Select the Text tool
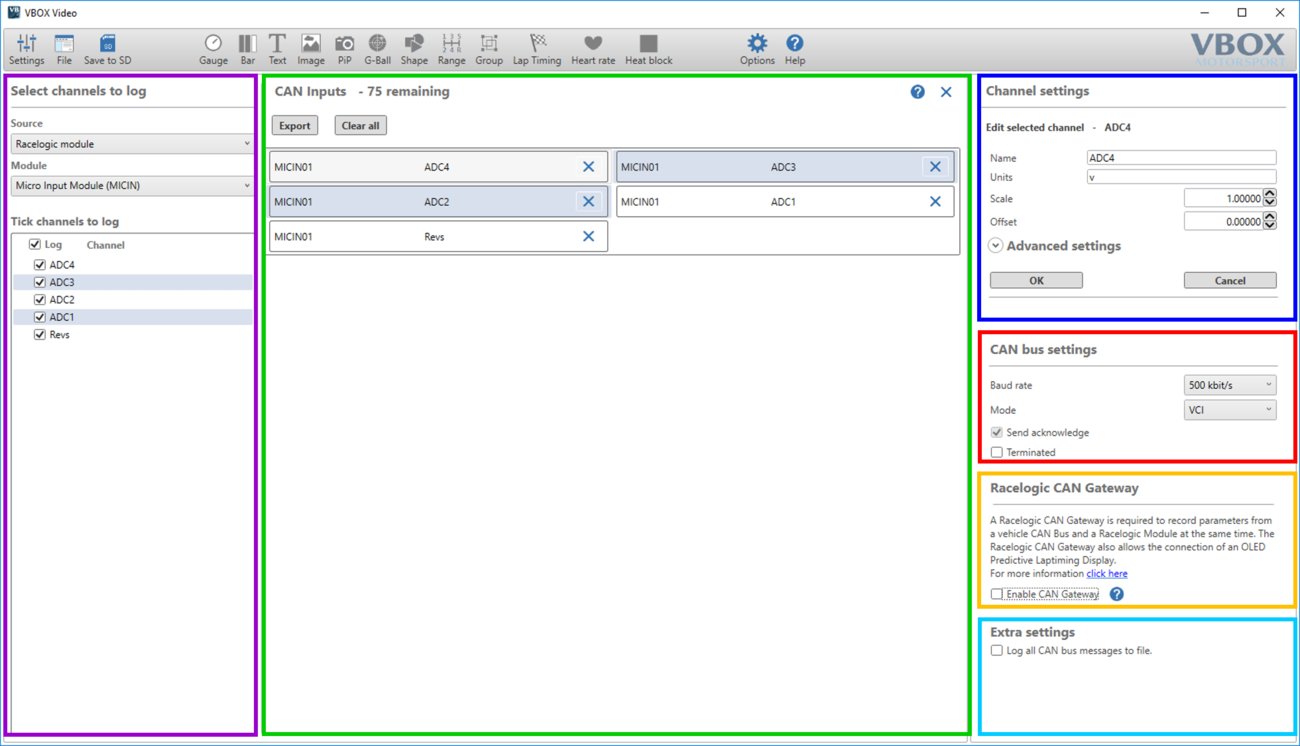The height and width of the screenshot is (746, 1300). [x=277, y=49]
